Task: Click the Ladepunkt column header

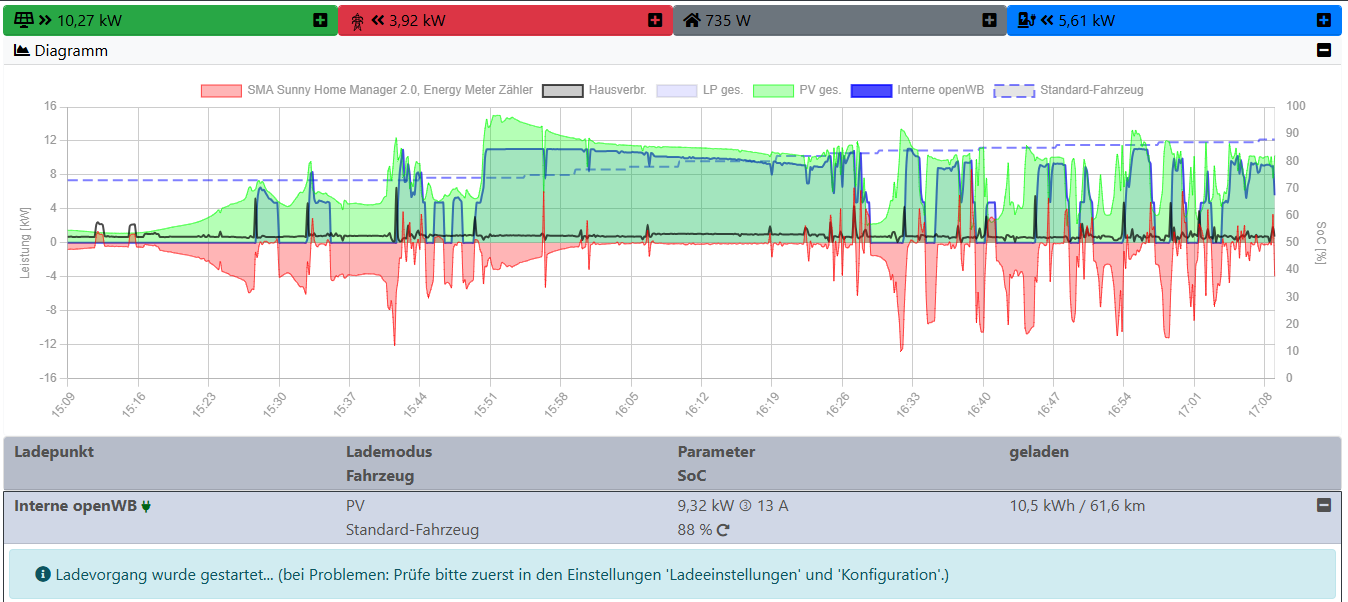Action: (x=54, y=452)
